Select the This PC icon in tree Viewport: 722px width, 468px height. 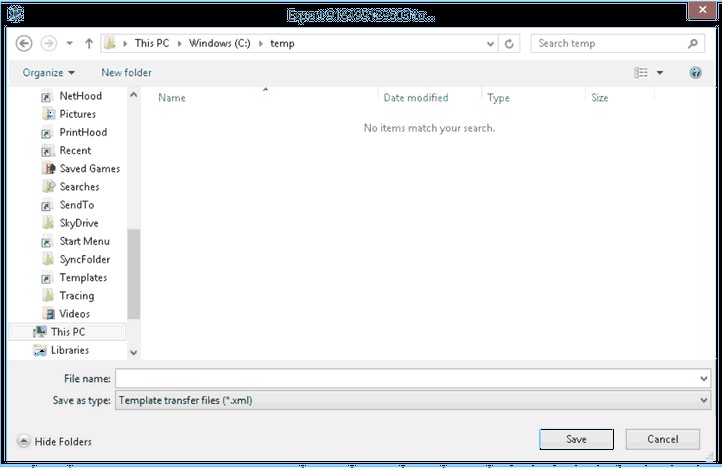[x=40, y=332]
